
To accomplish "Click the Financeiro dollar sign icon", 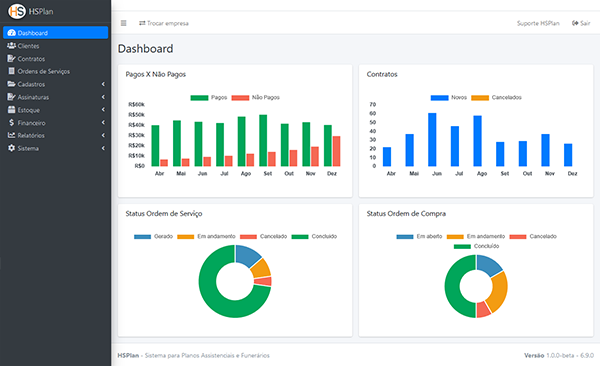I will click(x=11, y=123).
